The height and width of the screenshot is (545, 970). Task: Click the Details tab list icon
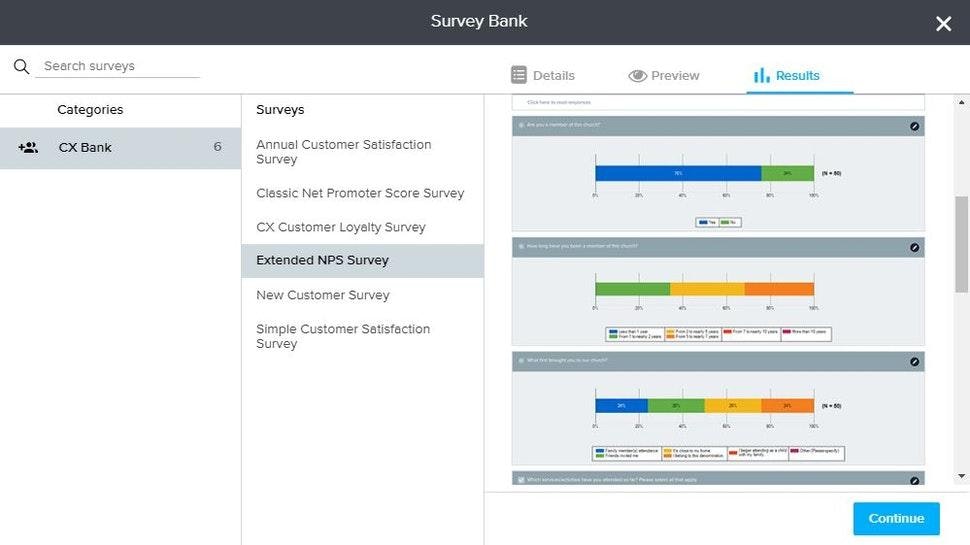518,75
